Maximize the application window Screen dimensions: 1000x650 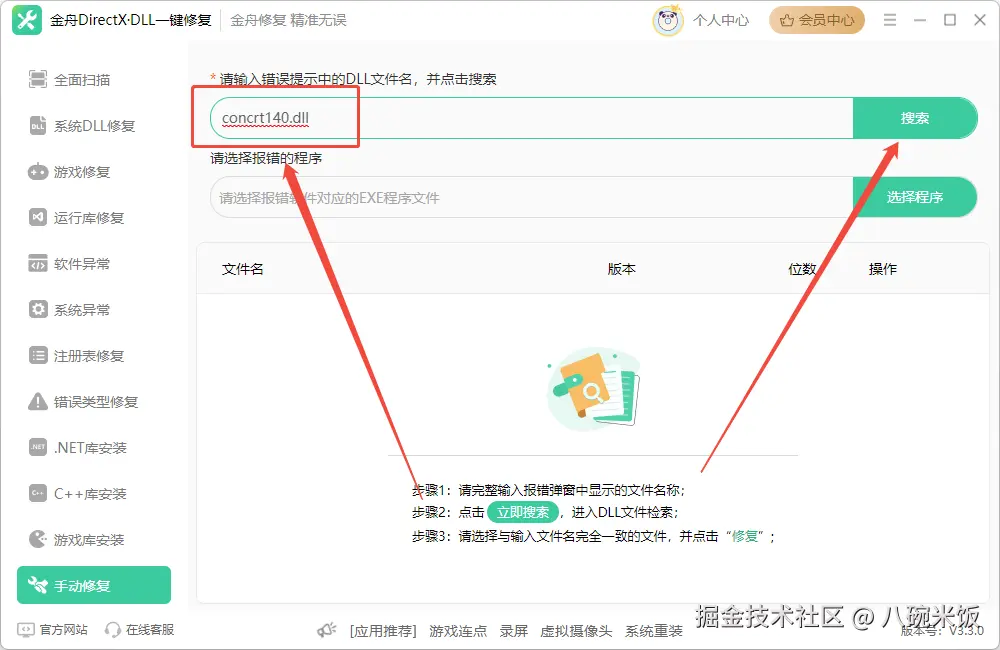pyautogui.click(x=950, y=20)
